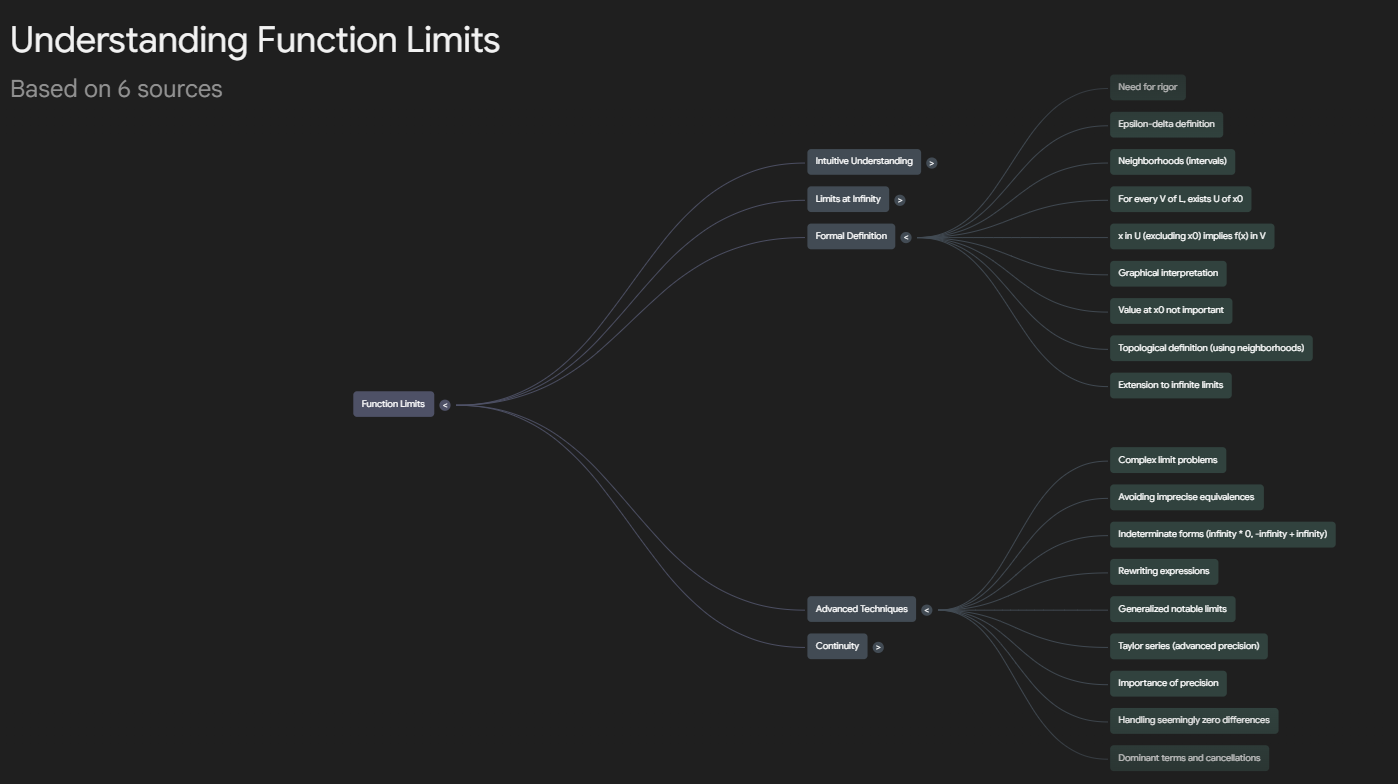
Task: Open the Limits at Infinity expander circle
Action: [x=899, y=199]
